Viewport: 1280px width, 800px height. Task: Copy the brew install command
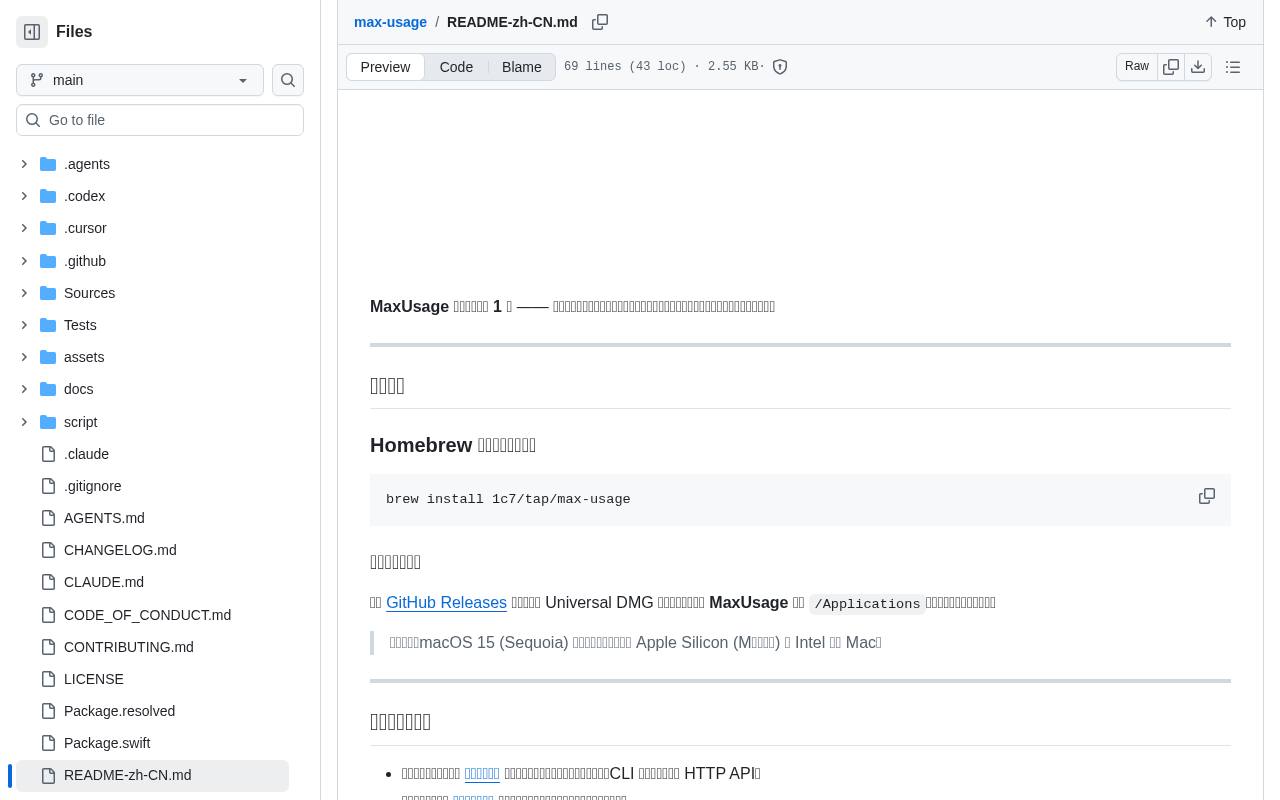(1207, 497)
